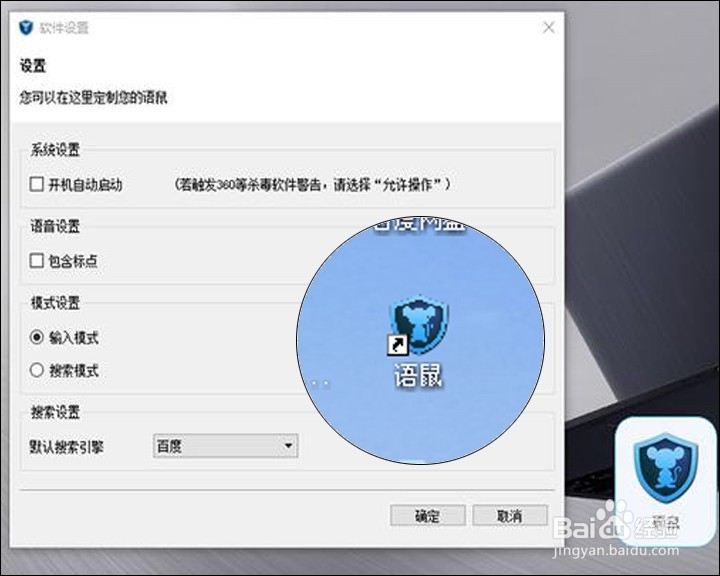Click the shield icon in the dialog title bar
The width and height of the screenshot is (720, 576).
click(26, 28)
